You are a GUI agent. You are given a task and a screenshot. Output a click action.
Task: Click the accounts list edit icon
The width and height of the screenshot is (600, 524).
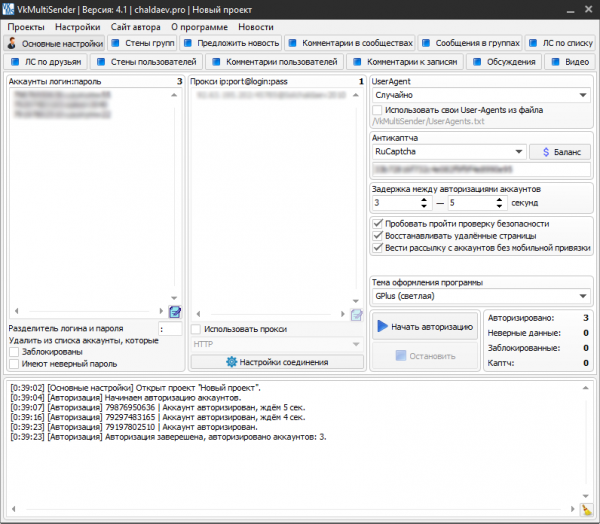point(175,312)
